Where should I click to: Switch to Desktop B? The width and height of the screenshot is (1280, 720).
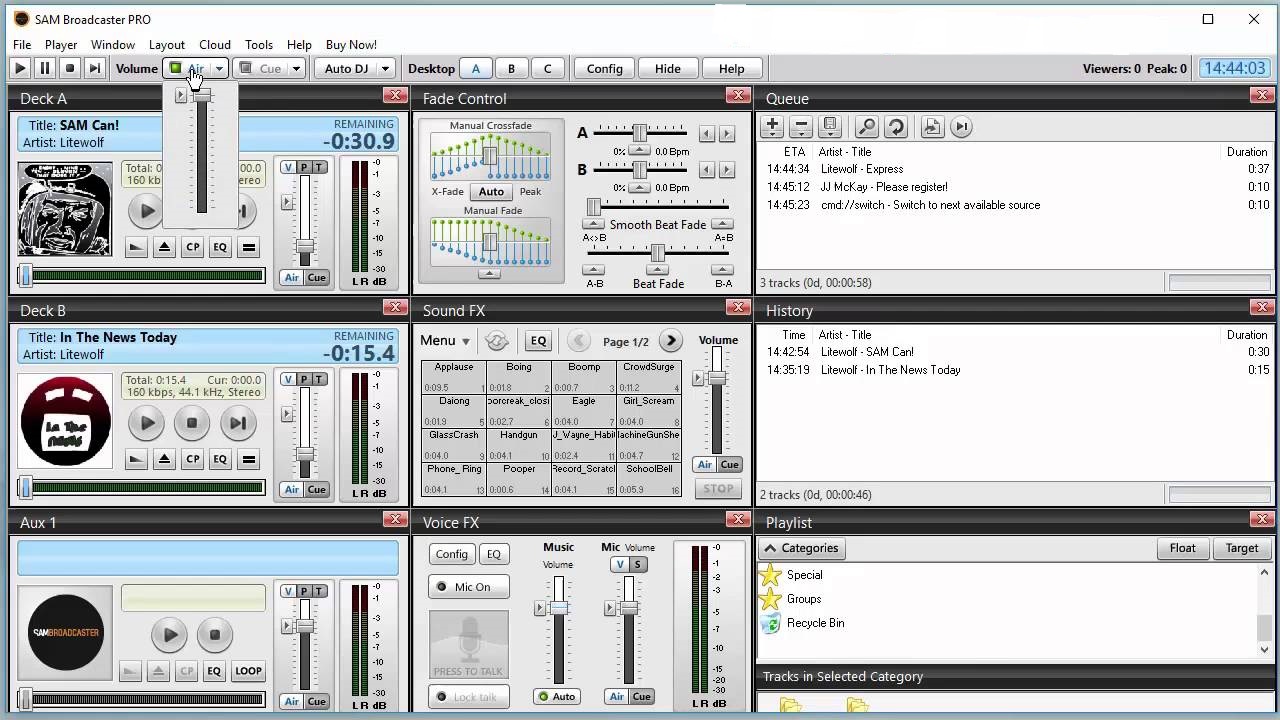(511, 68)
